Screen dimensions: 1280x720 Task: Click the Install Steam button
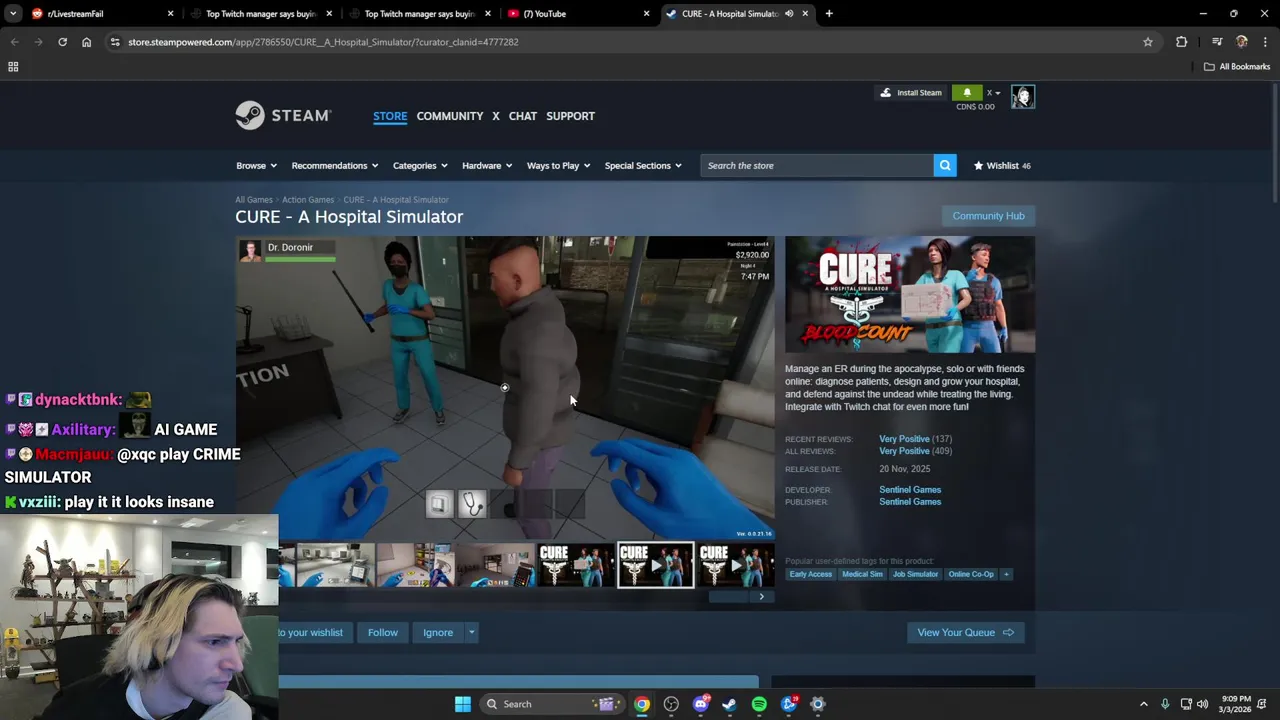[x=911, y=93]
